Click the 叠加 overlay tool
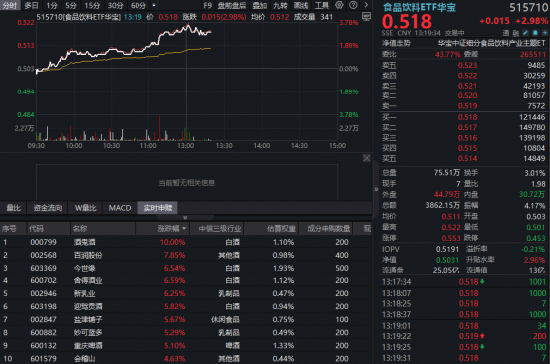The image size is (550, 364). (260, 5)
